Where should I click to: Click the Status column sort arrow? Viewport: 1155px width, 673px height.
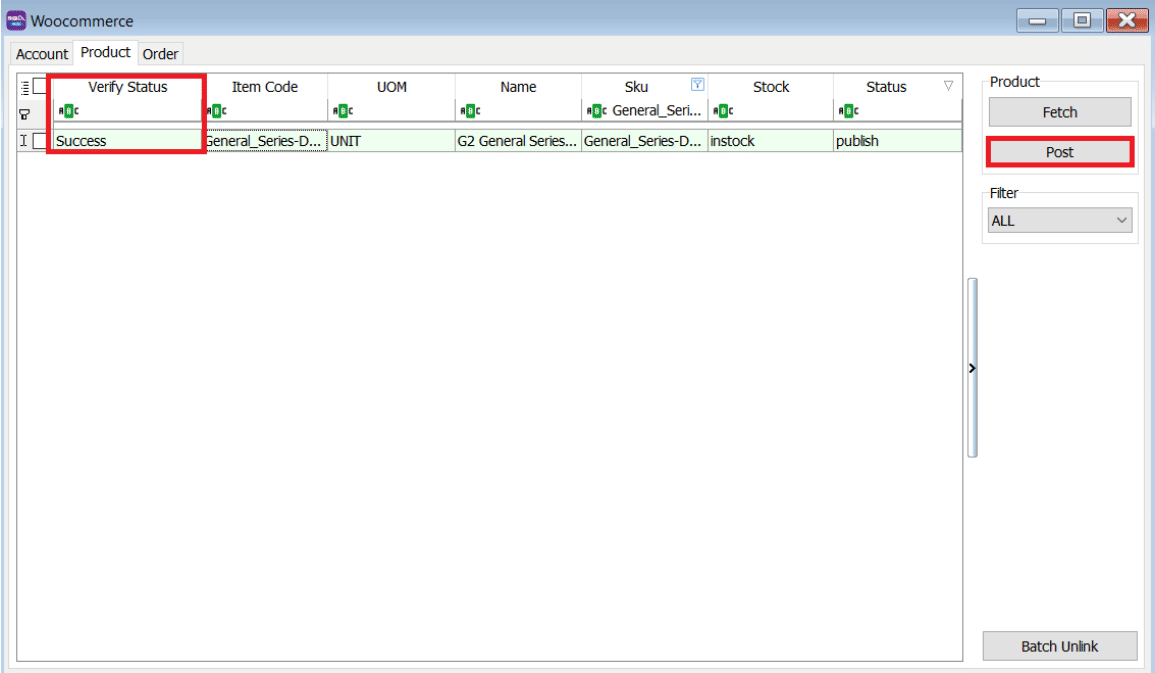pyautogui.click(x=948, y=86)
